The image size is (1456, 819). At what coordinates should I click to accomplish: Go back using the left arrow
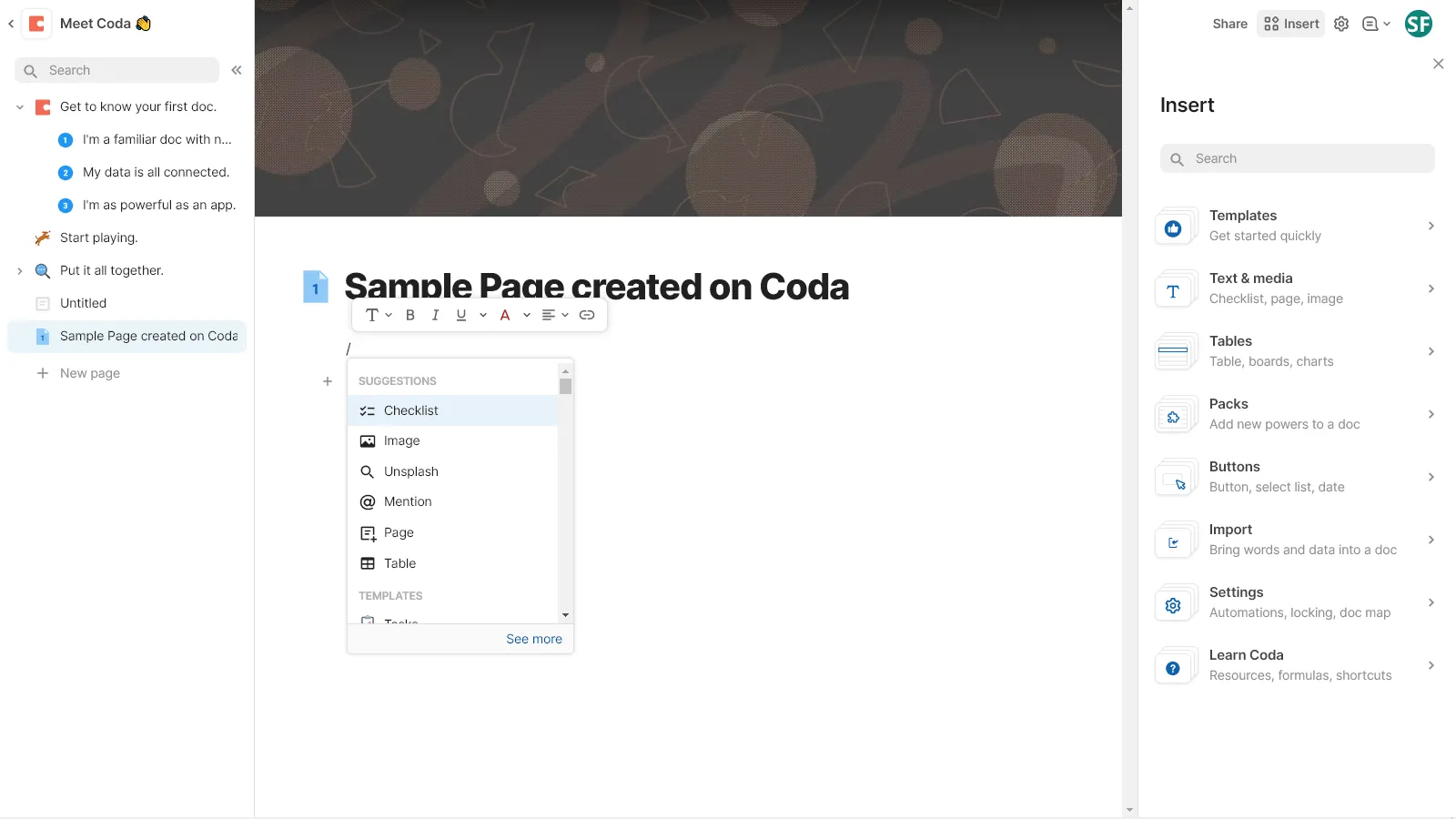coord(11,24)
